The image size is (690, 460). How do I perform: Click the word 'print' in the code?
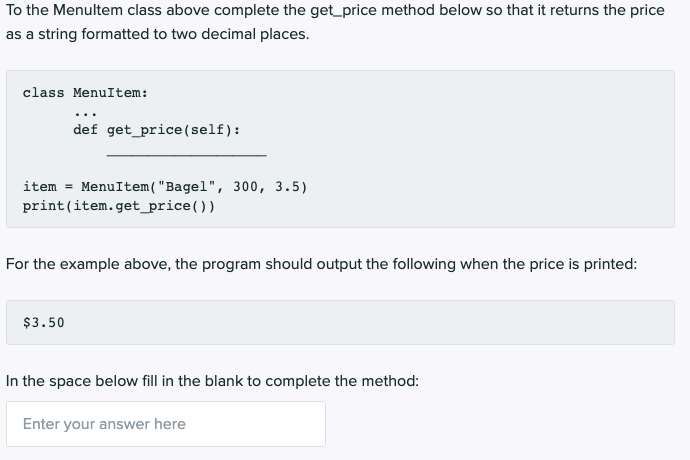point(43,206)
